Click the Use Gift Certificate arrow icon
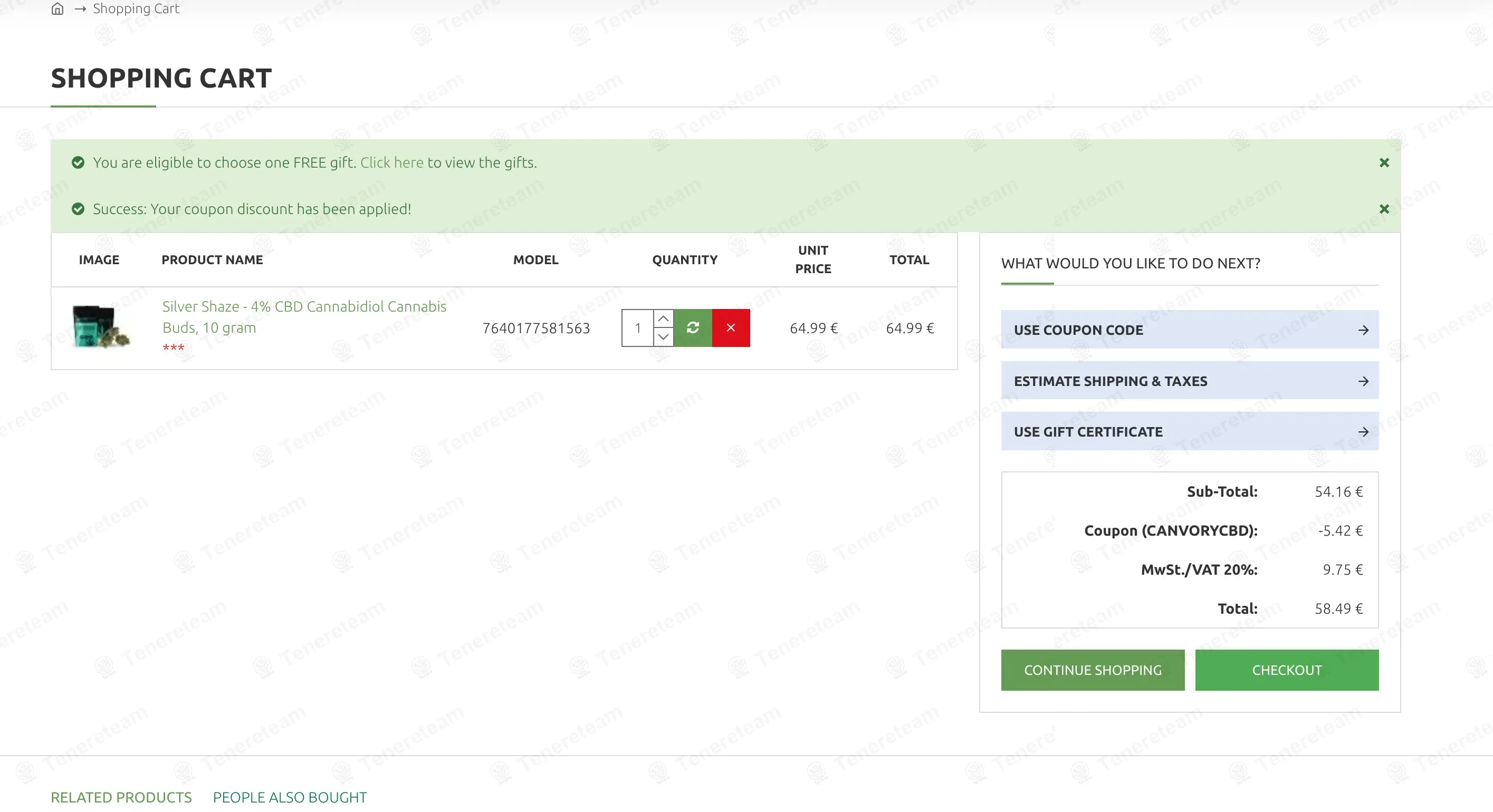The width and height of the screenshot is (1493, 812). pyautogui.click(x=1363, y=431)
